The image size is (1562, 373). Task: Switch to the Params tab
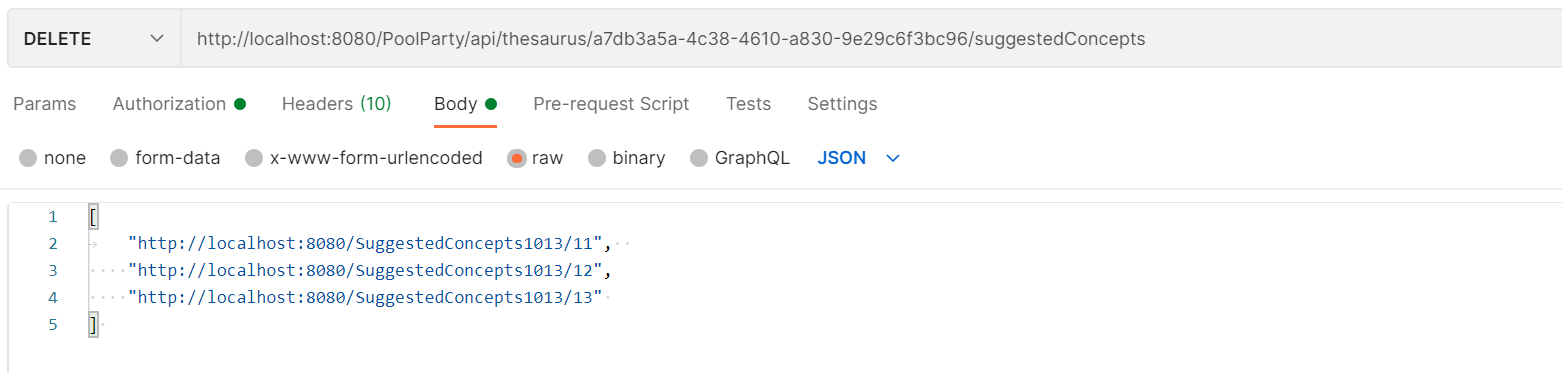44,104
